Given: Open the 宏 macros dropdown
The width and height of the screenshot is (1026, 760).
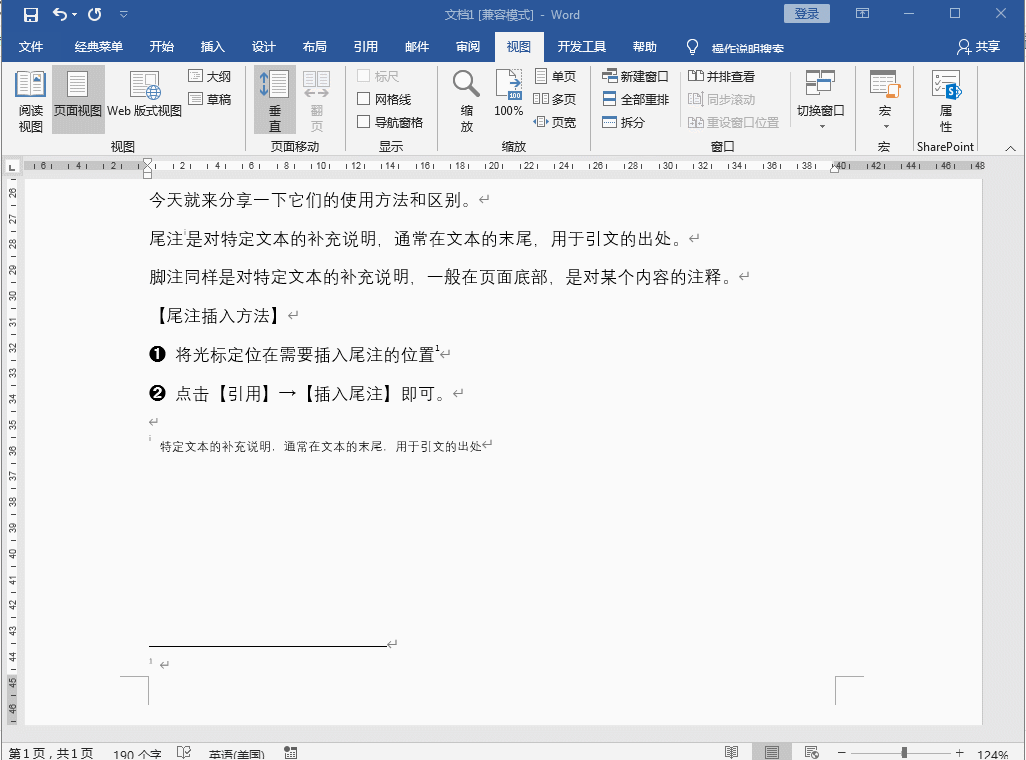Looking at the screenshot, I should tap(885, 100).
